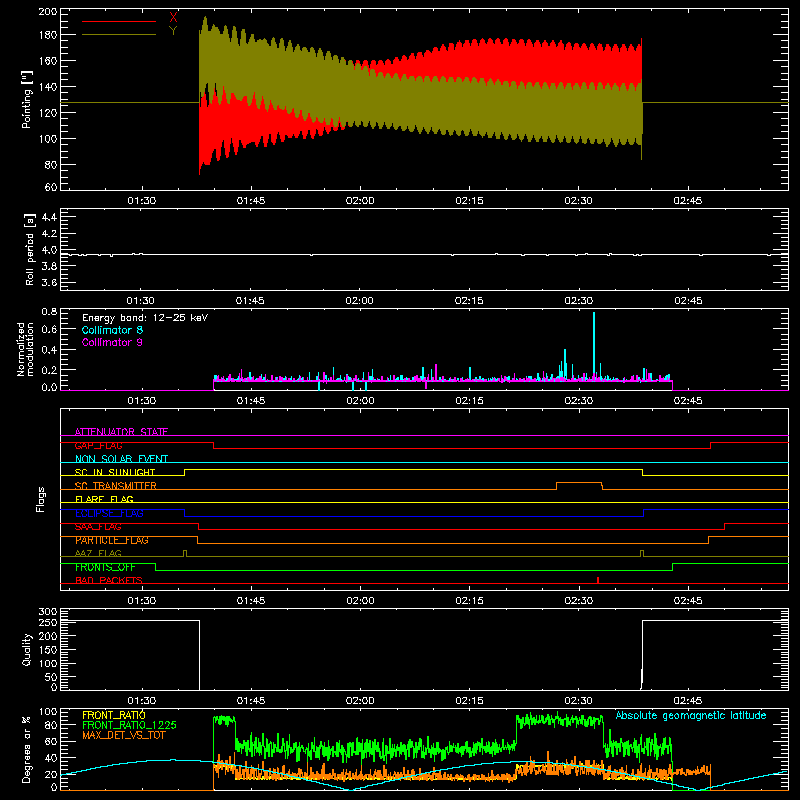This screenshot has width=800, height=800.
Task: Click the yellow FRONT_RATIO legend label
Action: [114, 715]
